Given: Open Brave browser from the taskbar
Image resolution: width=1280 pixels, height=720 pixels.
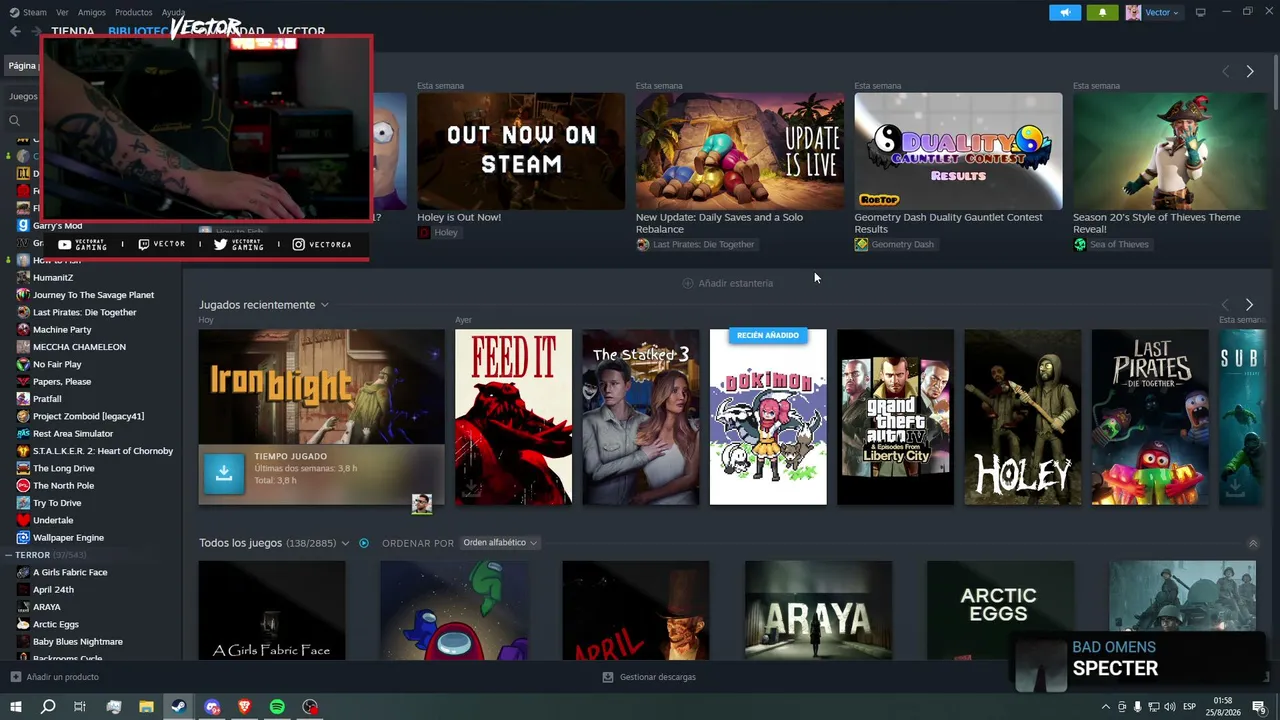Looking at the screenshot, I should tap(244, 707).
